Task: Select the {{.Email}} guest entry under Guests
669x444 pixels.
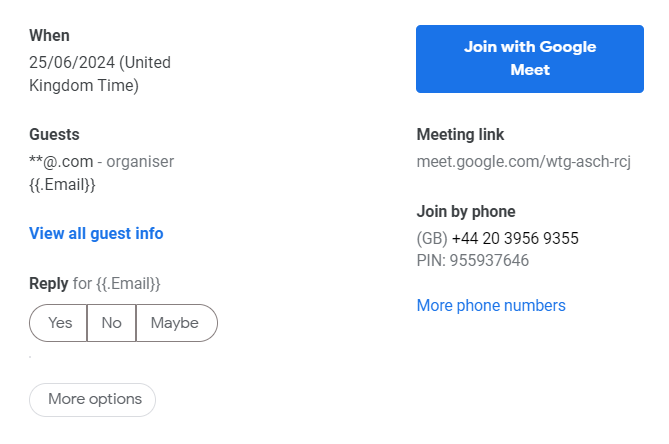Action: click(x=62, y=185)
